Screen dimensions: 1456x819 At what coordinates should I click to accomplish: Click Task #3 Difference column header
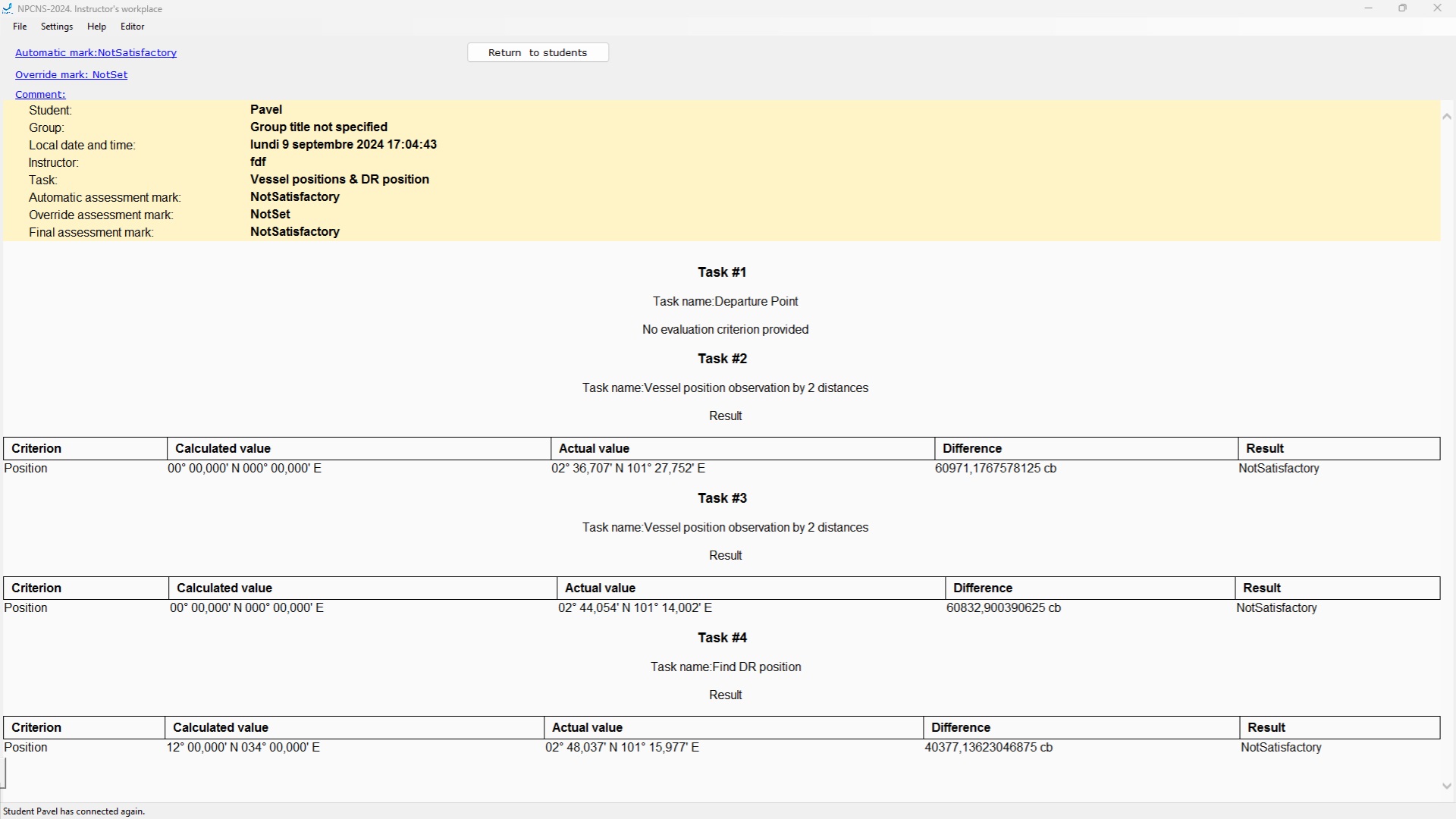pos(983,588)
